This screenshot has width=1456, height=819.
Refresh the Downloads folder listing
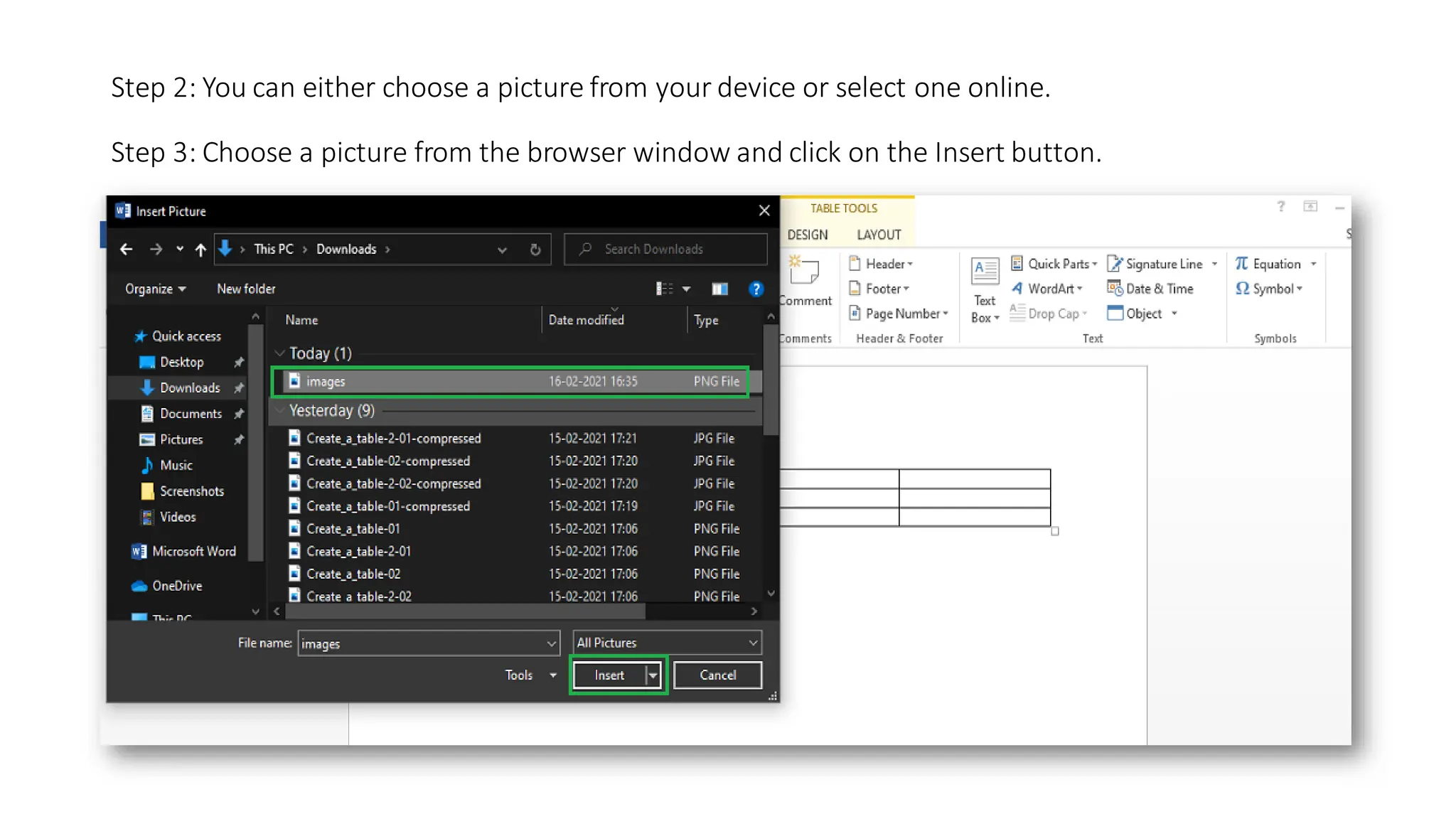[x=535, y=250]
